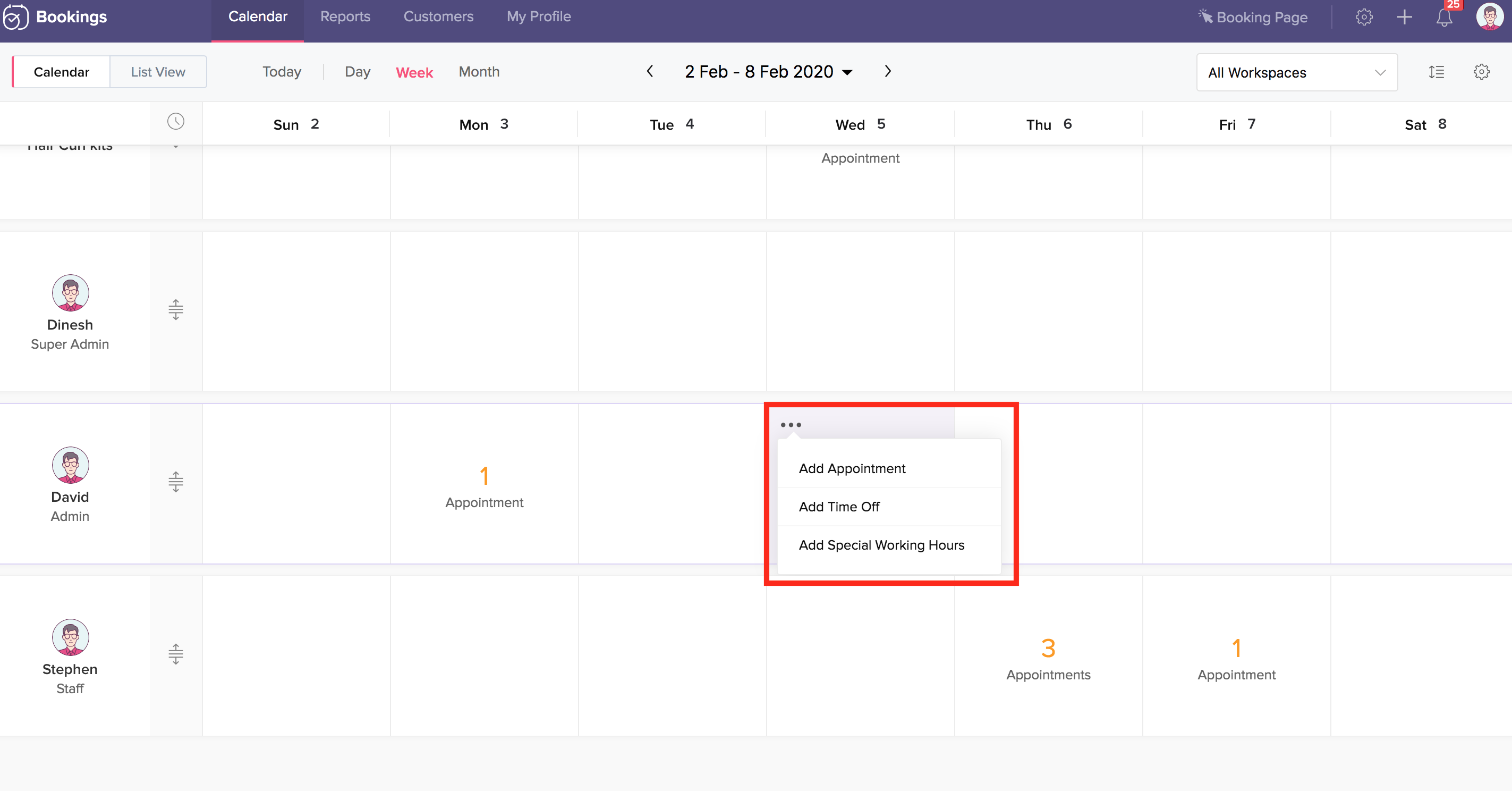Click Stephen's row expand-collapse icon
The image size is (1512, 791).
(x=175, y=654)
